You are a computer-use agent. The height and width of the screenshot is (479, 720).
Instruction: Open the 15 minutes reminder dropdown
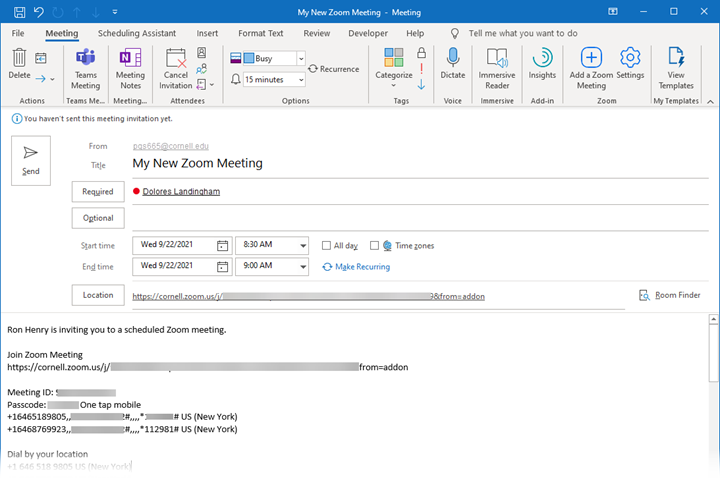(x=301, y=79)
